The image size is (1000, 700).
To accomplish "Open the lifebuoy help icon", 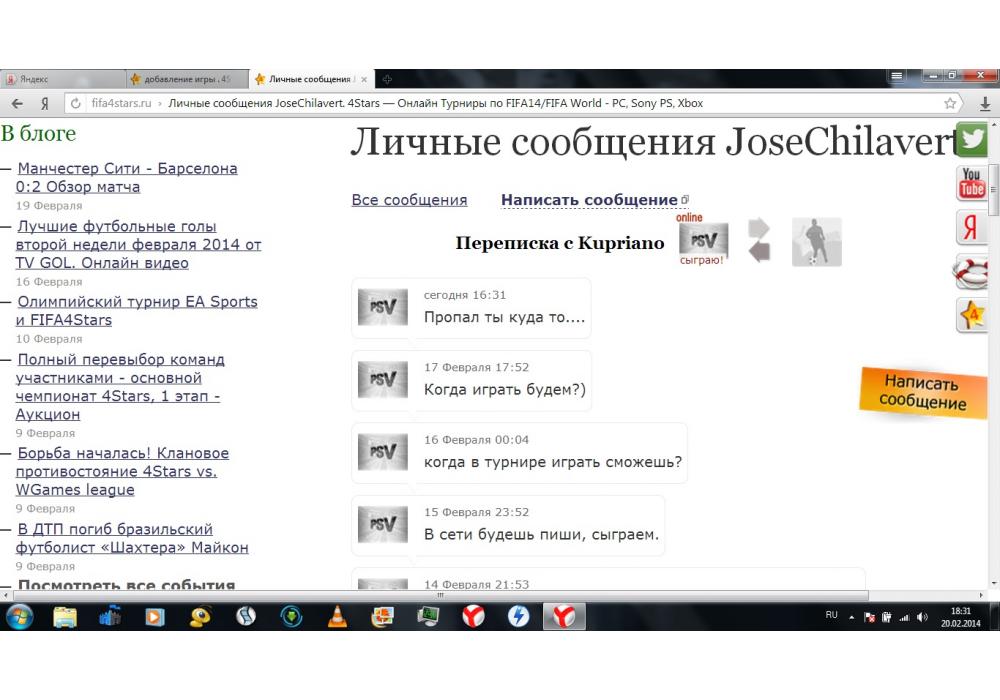I will pyautogui.click(x=972, y=272).
